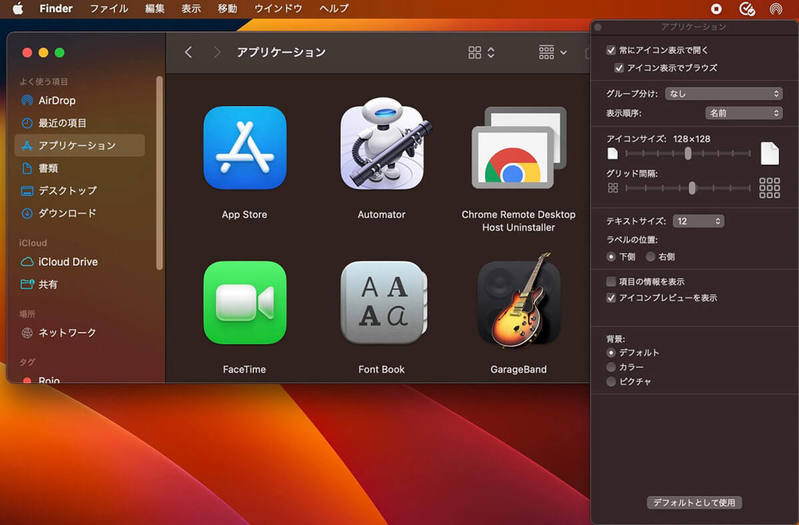Click デフォルトとして使用 button
799x525 pixels.
694,503
